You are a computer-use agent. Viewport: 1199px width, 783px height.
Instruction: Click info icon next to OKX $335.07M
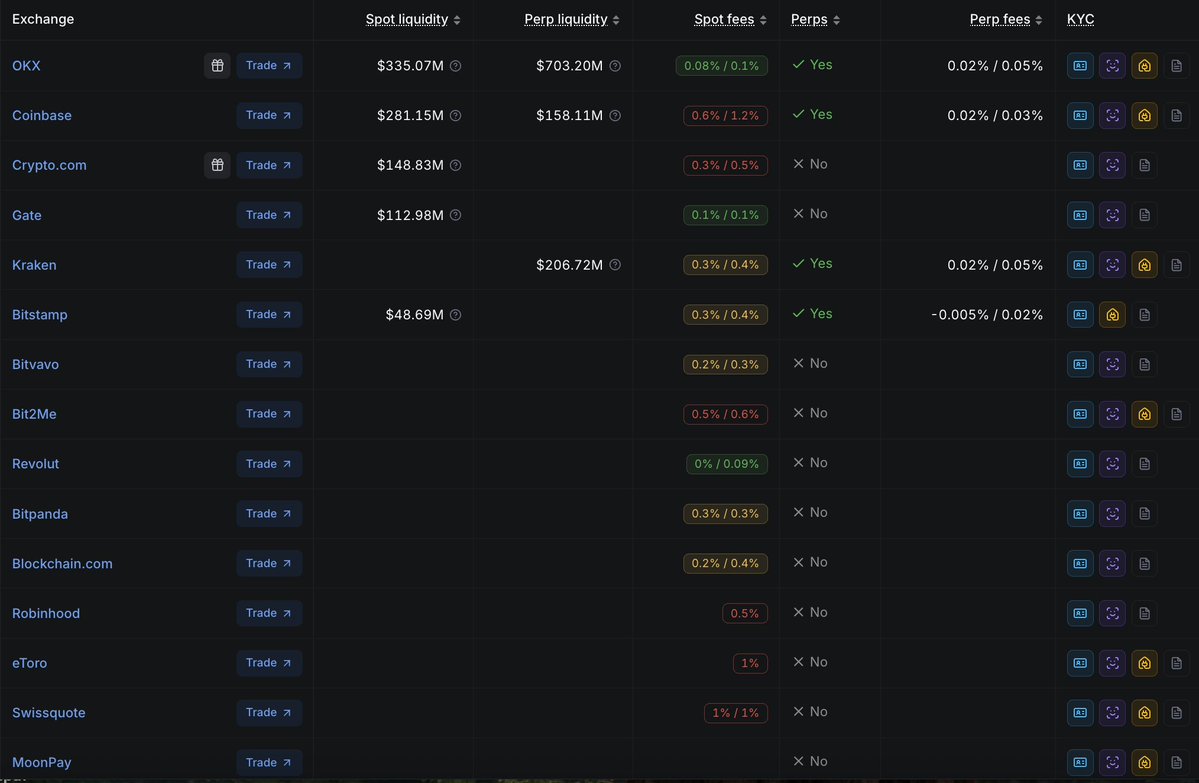456,66
